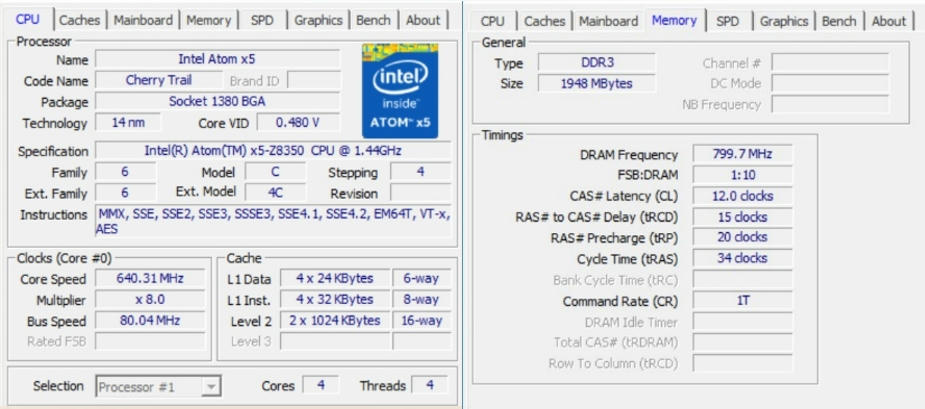Click the Core VID value 0.480 V
925x409 pixels.
(x=298, y=123)
